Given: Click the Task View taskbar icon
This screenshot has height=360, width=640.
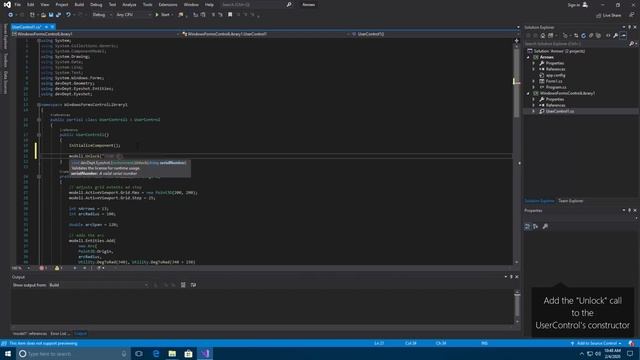Looking at the screenshot, I should [139, 353].
